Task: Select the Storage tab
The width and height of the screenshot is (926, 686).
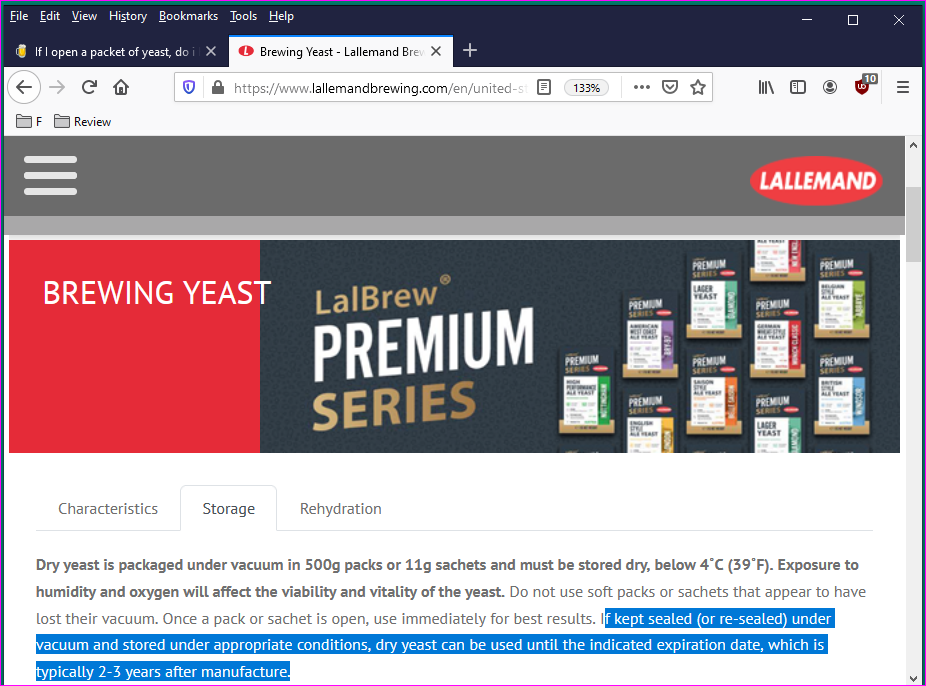Action: (229, 508)
